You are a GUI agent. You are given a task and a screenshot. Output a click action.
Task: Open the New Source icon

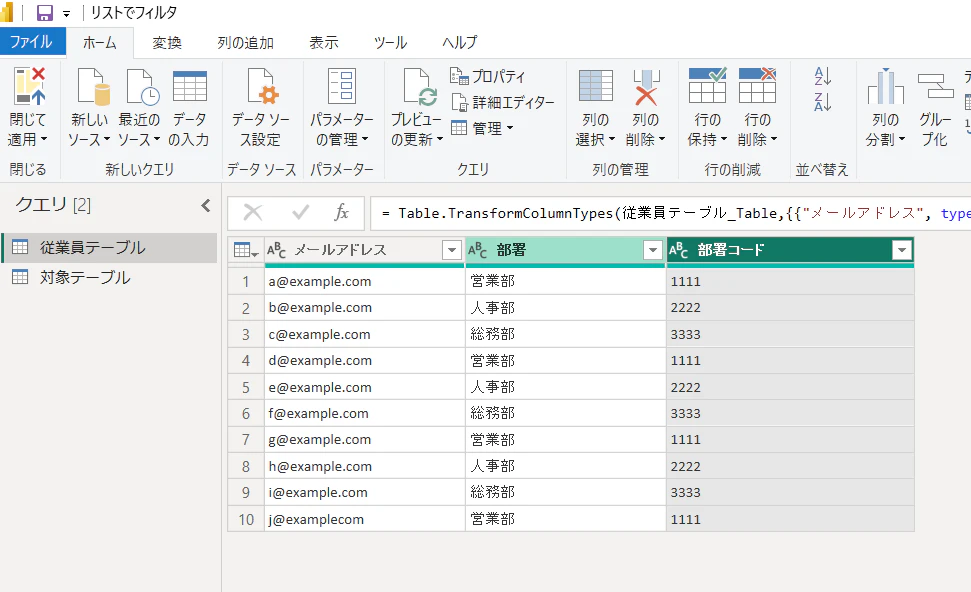coord(93,87)
